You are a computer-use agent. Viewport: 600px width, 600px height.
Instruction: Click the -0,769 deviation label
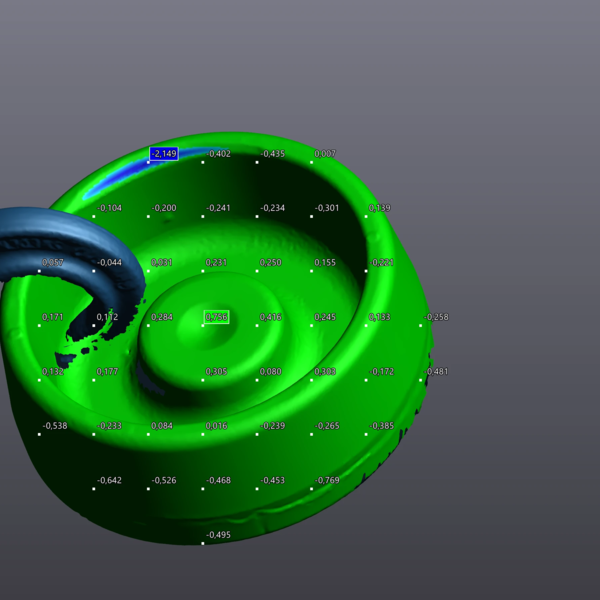click(327, 480)
